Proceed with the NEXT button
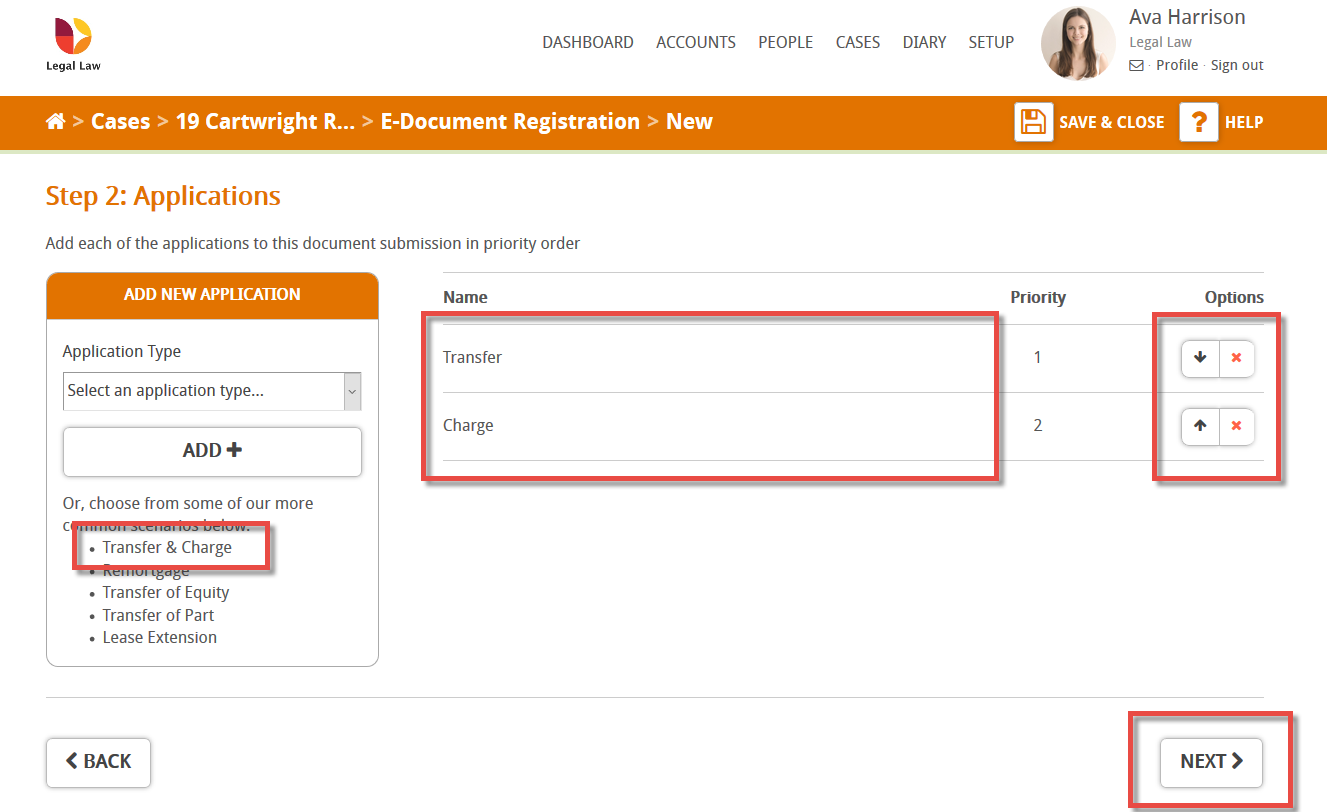The height and width of the screenshot is (812, 1327). point(1210,761)
